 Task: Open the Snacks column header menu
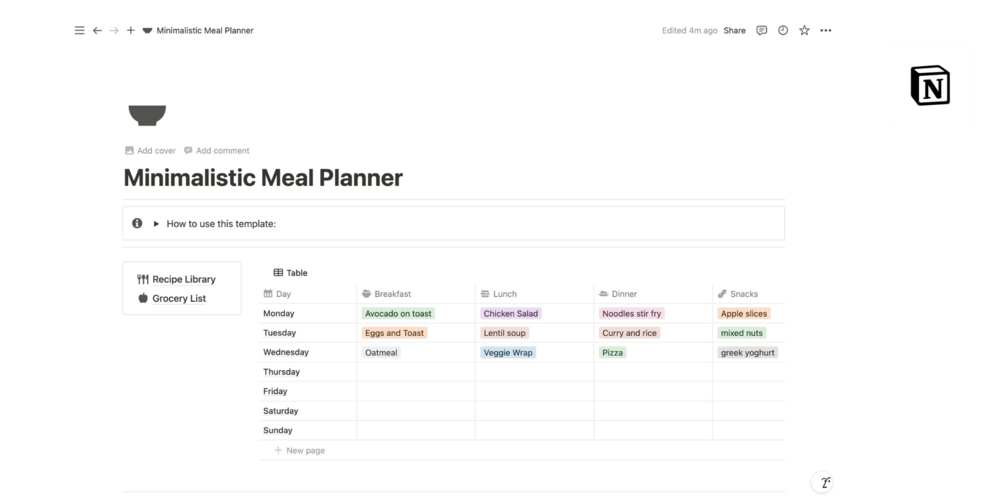(x=743, y=294)
